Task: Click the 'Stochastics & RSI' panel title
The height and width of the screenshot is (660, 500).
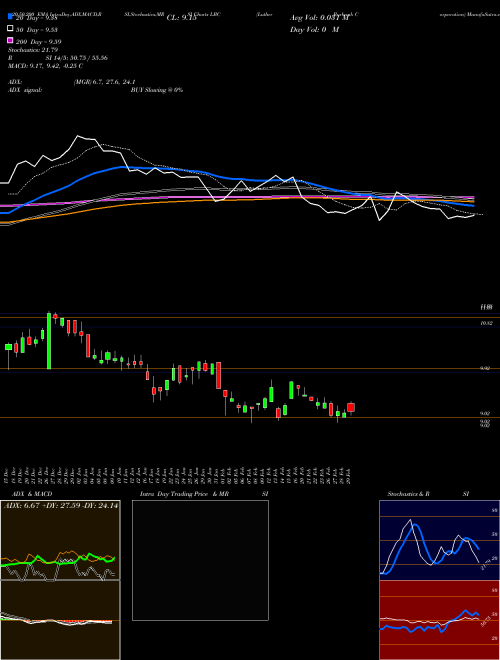Action: [x=428, y=494]
